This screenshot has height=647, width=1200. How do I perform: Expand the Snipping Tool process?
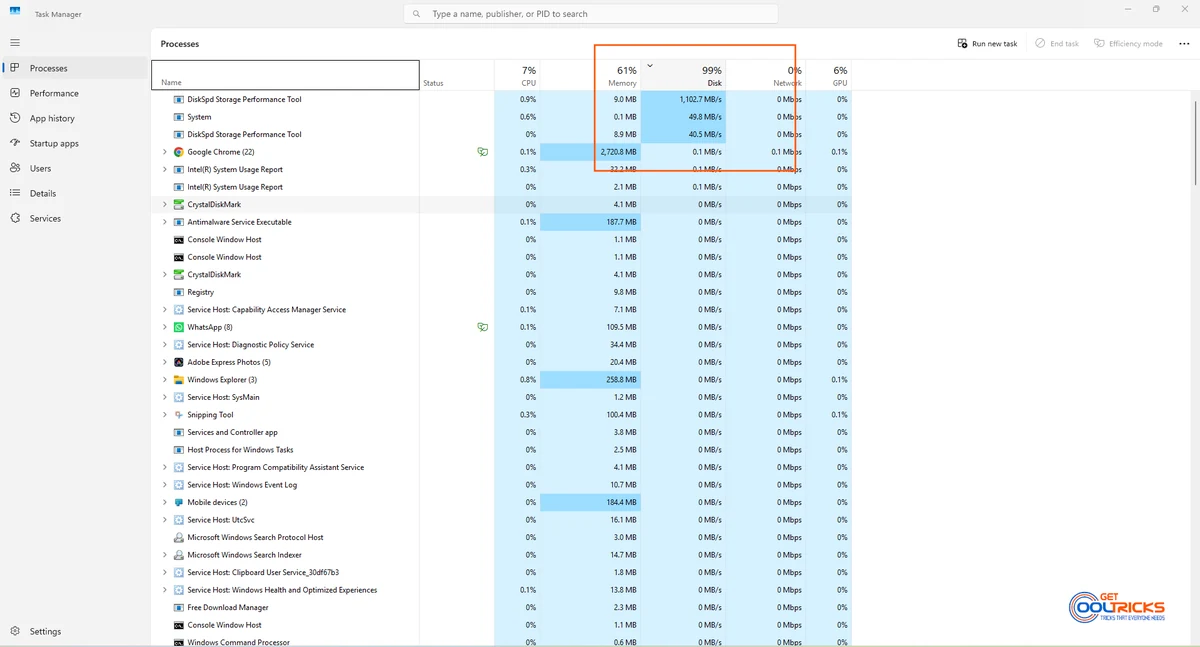coord(165,415)
